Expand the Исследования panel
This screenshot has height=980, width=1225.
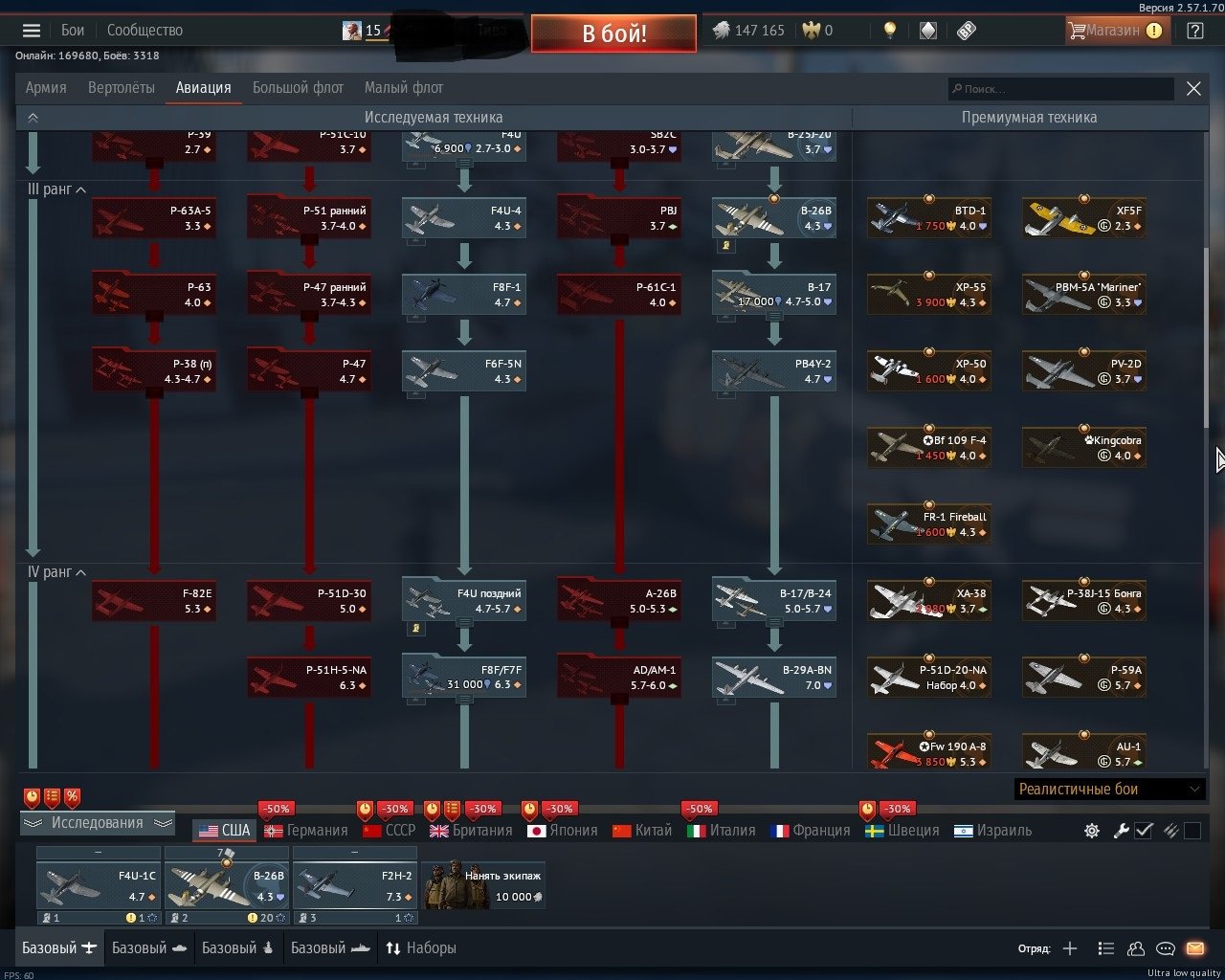[98, 823]
